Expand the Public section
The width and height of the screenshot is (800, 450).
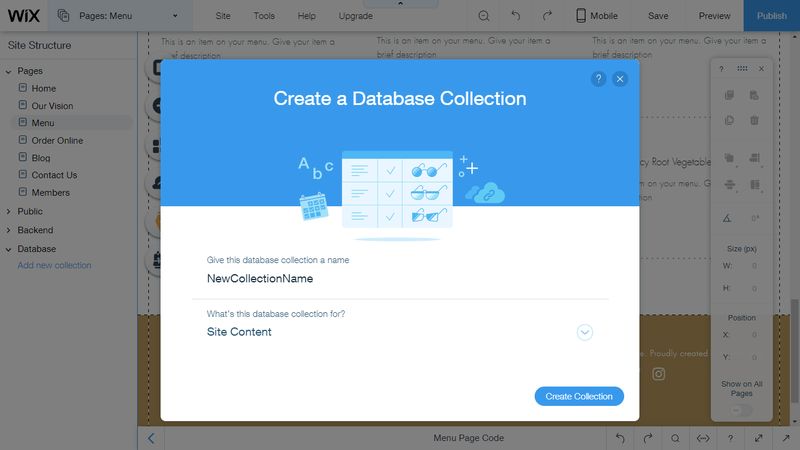click(8, 211)
